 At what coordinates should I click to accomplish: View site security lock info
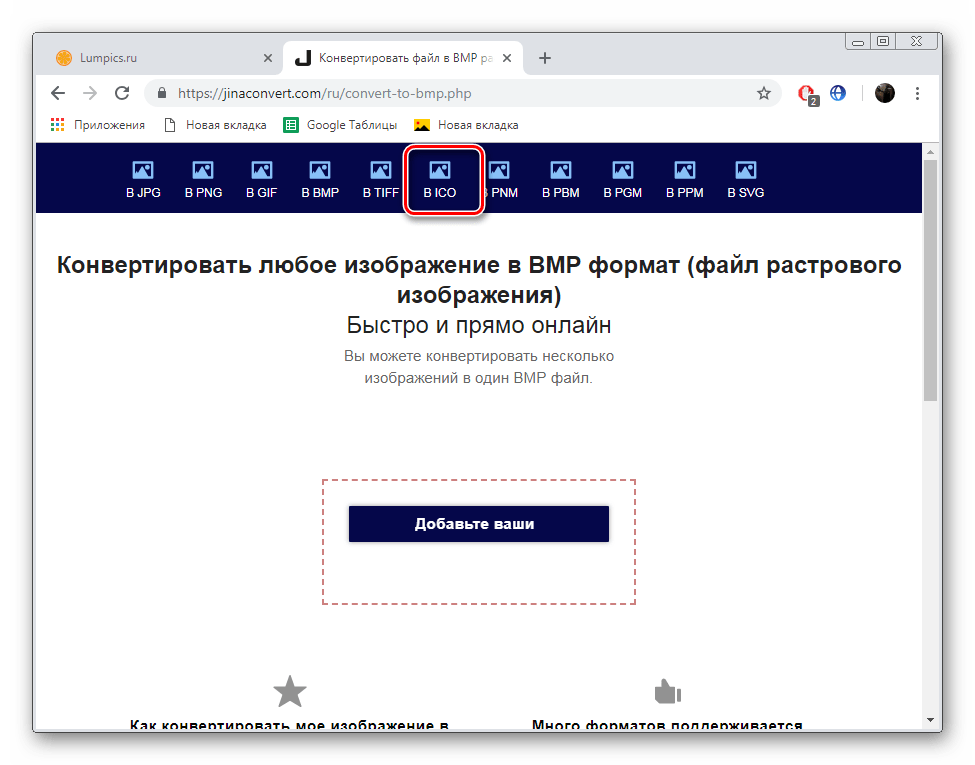(162, 93)
